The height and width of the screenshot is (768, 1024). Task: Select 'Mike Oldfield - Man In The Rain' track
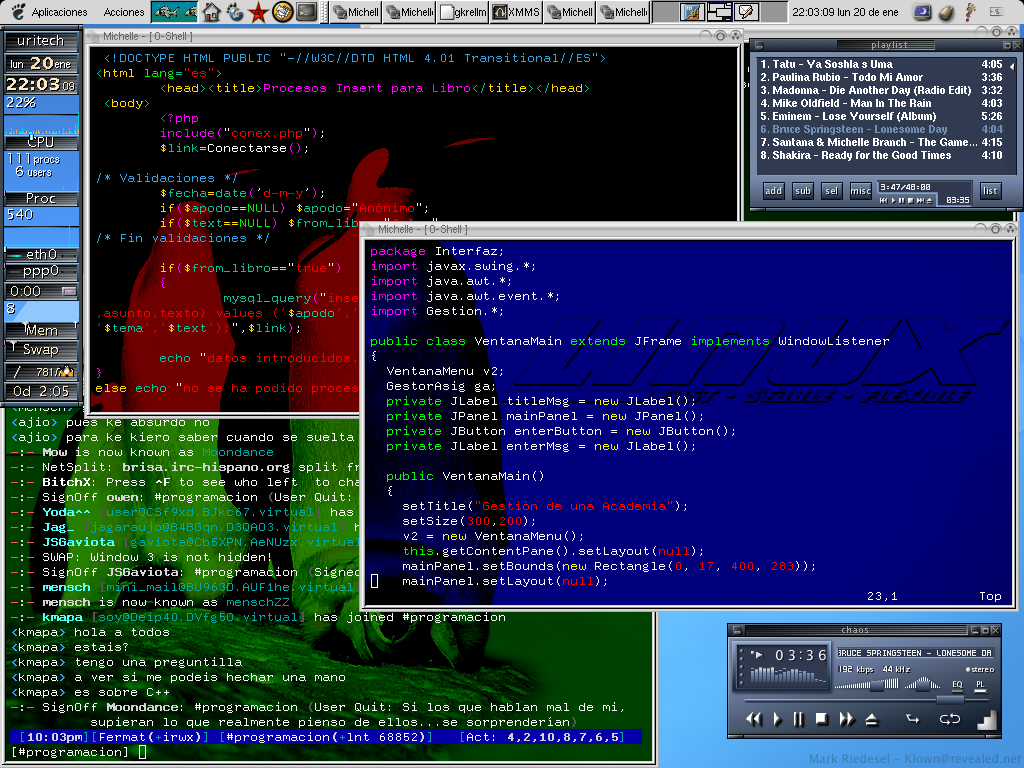tap(881, 103)
